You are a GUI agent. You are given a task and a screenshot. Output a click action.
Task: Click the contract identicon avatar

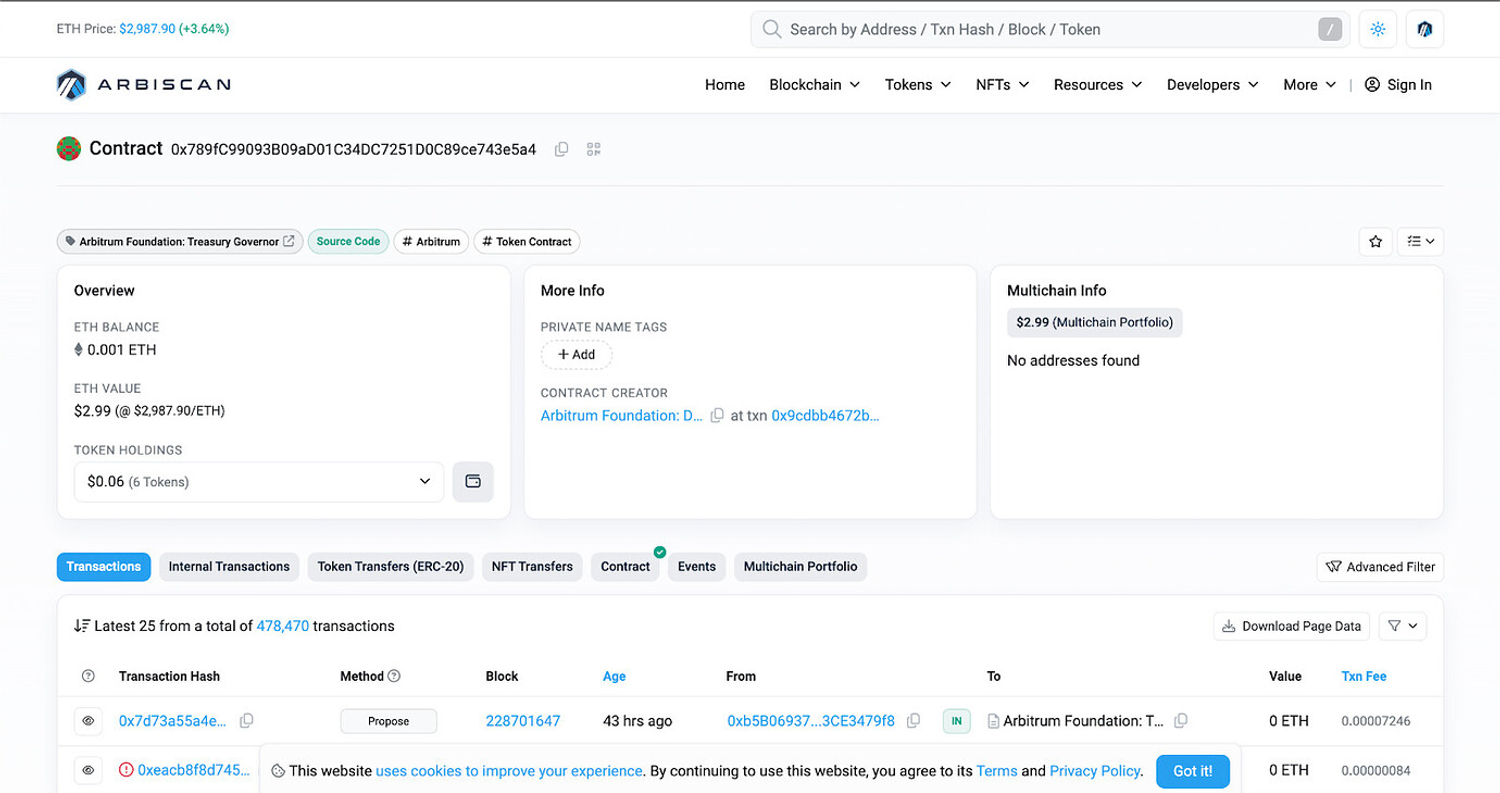pos(68,149)
